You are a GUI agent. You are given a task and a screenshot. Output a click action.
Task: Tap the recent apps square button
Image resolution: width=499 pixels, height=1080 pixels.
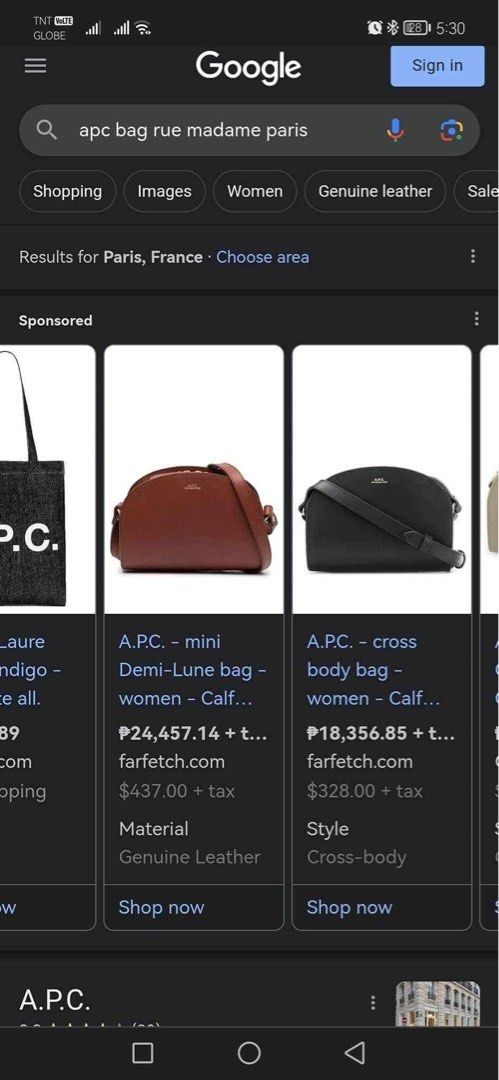click(143, 1052)
